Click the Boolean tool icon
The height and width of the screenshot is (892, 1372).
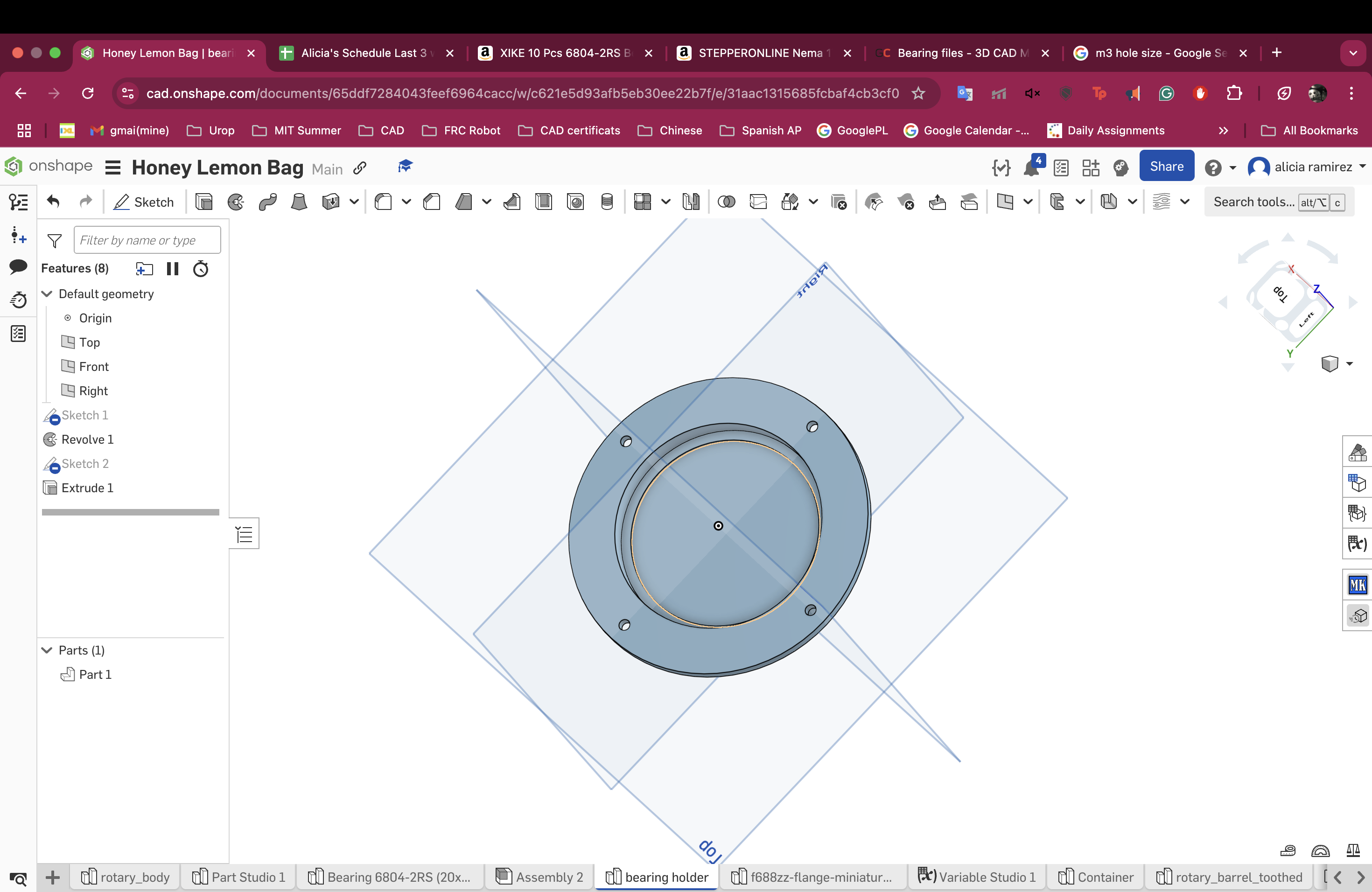coord(726,202)
